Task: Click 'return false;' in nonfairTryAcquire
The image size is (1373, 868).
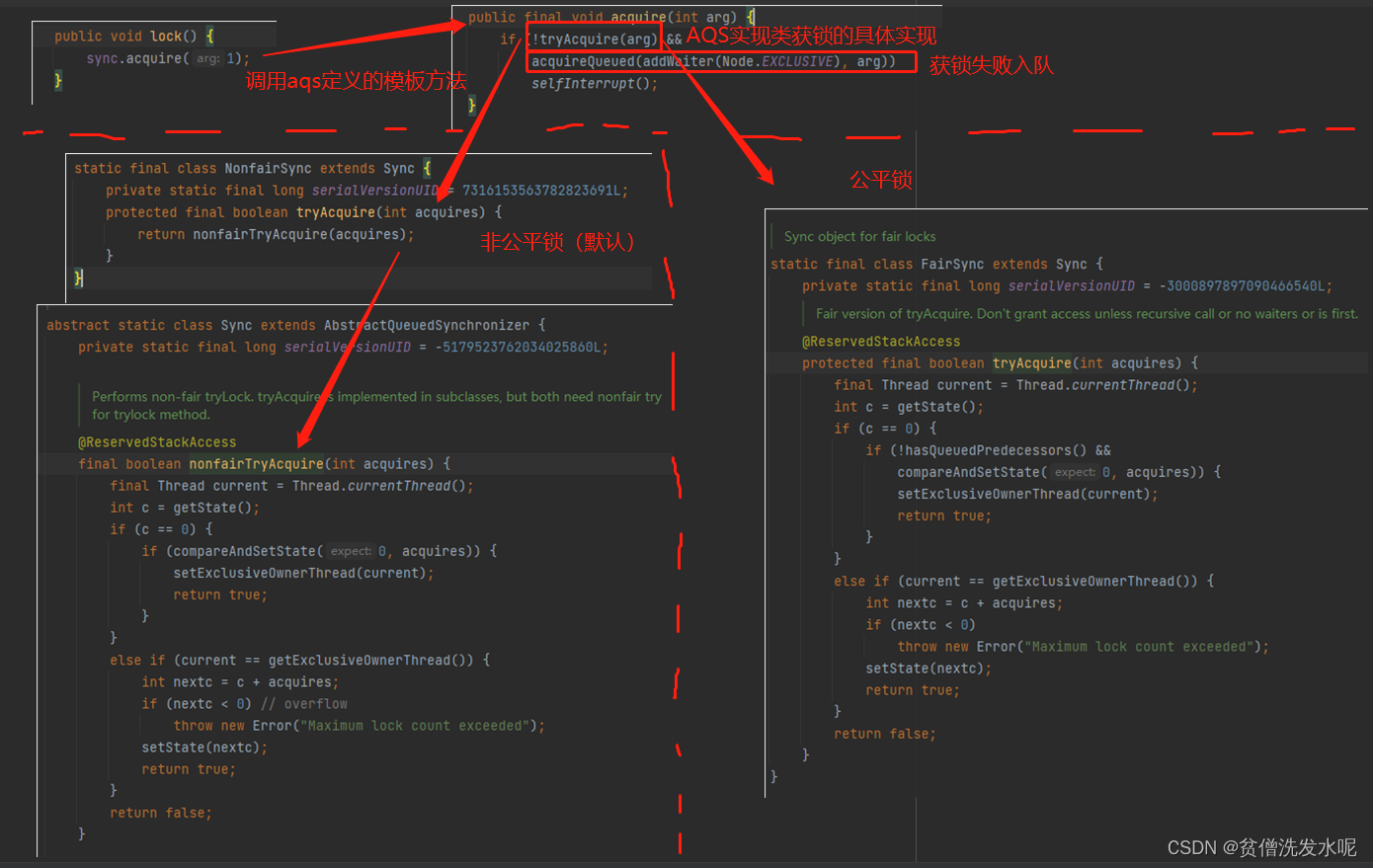Action: pos(161,813)
